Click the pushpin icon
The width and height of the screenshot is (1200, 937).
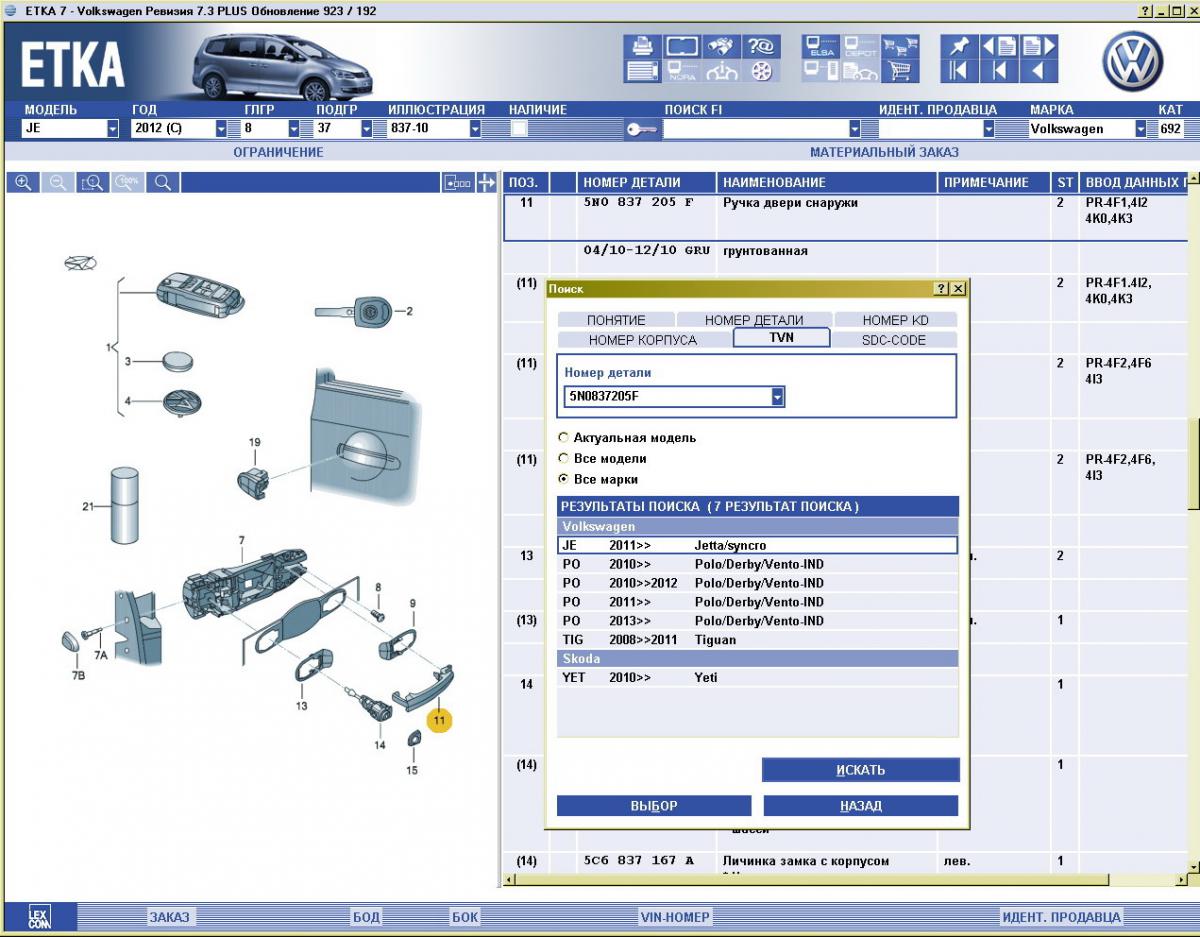tap(959, 46)
